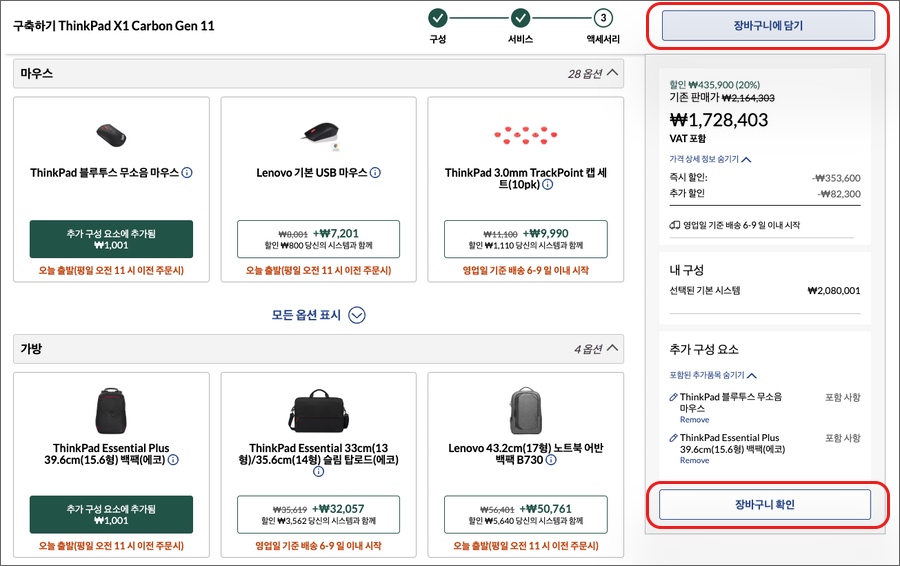Click the 가방 section heading
The height and width of the screenshot is (566, 900).
[x=32, y=348]
